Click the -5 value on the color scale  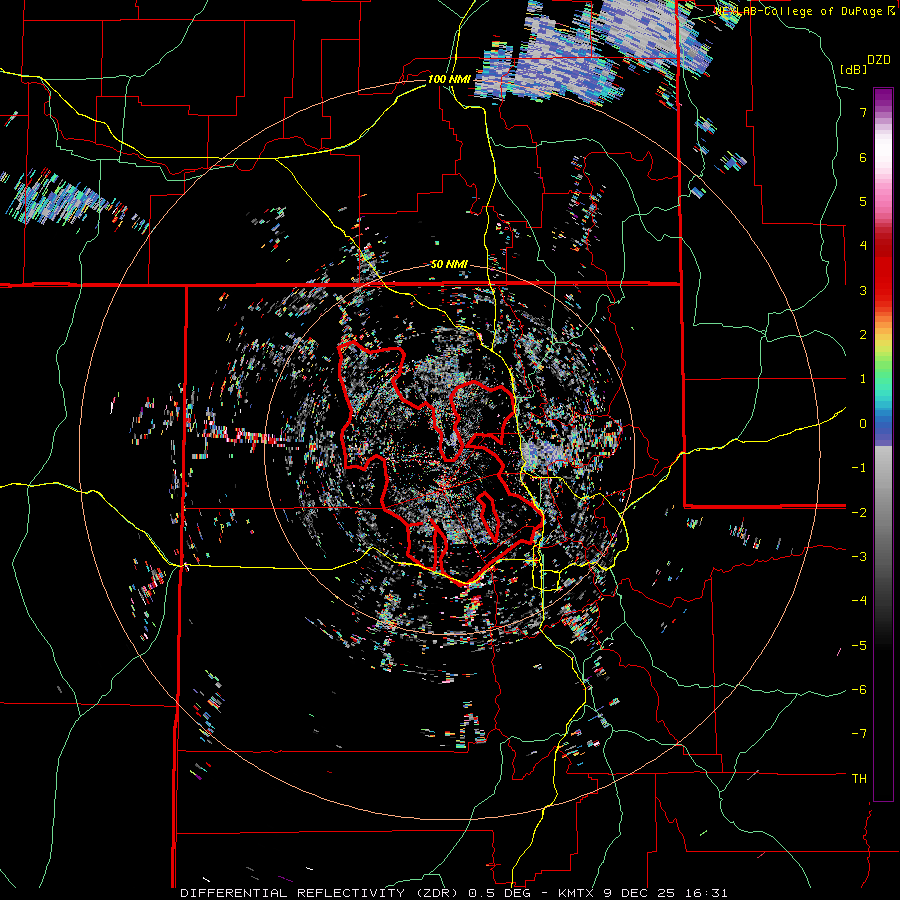[859, 645]
